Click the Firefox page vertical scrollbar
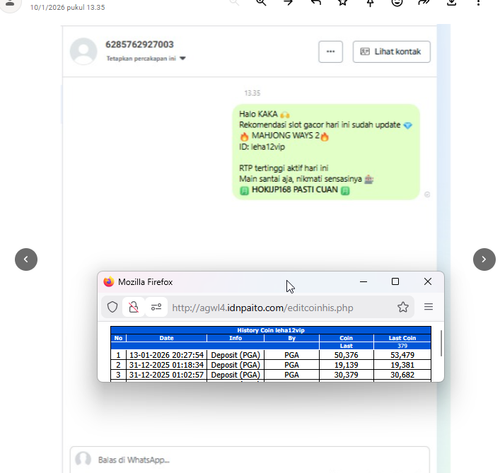This screenshot has width=500, height=473. pos(441,343)
